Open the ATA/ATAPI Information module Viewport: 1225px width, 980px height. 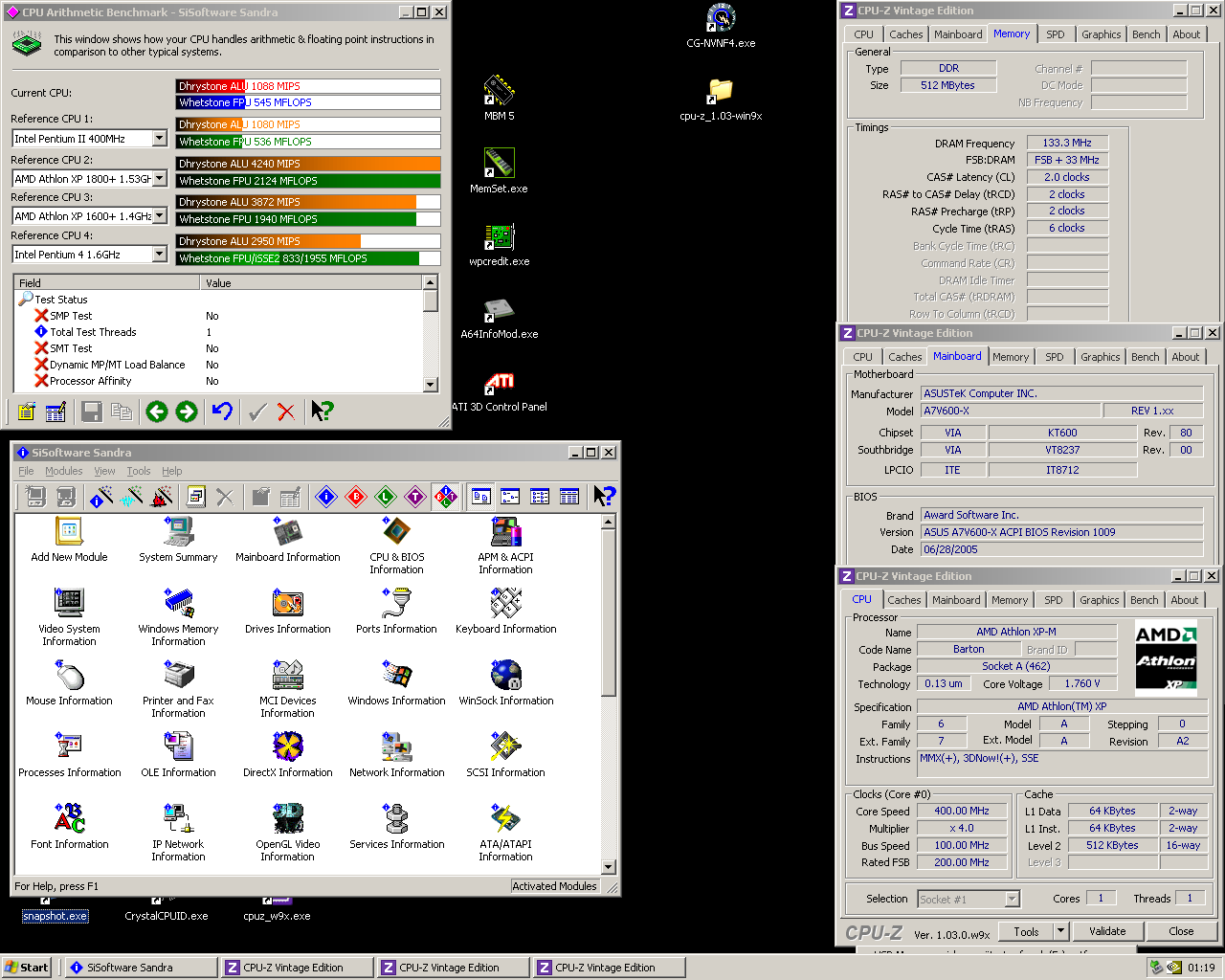(506, 833)
